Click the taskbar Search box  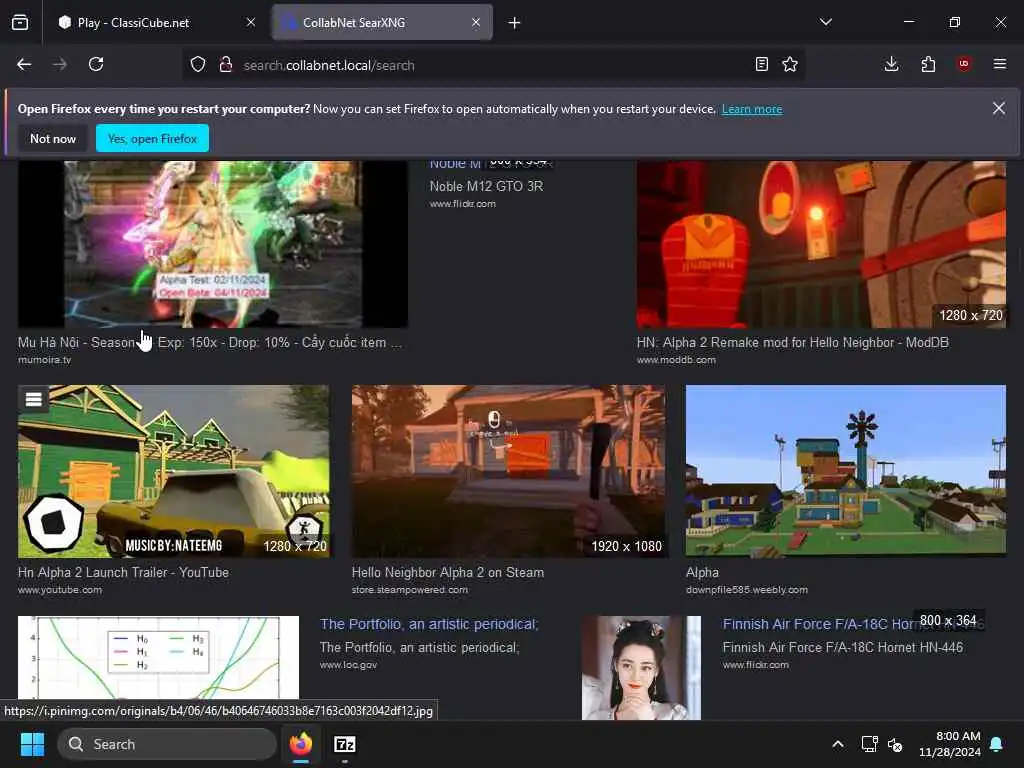click(167, 744)
